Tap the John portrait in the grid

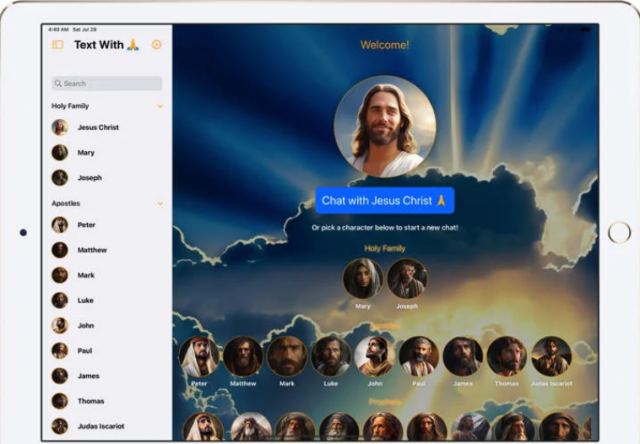[x=375, y=356]
